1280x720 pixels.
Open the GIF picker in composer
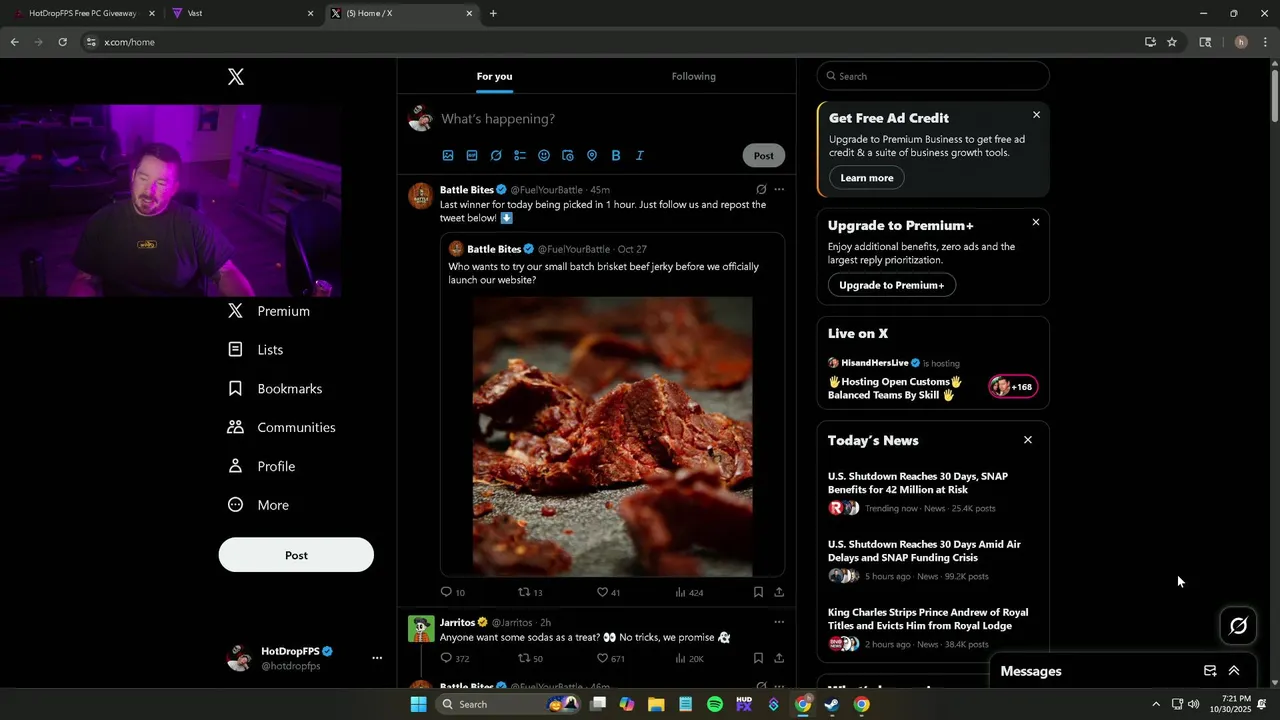pyautogui.click(x=472, y=156)
